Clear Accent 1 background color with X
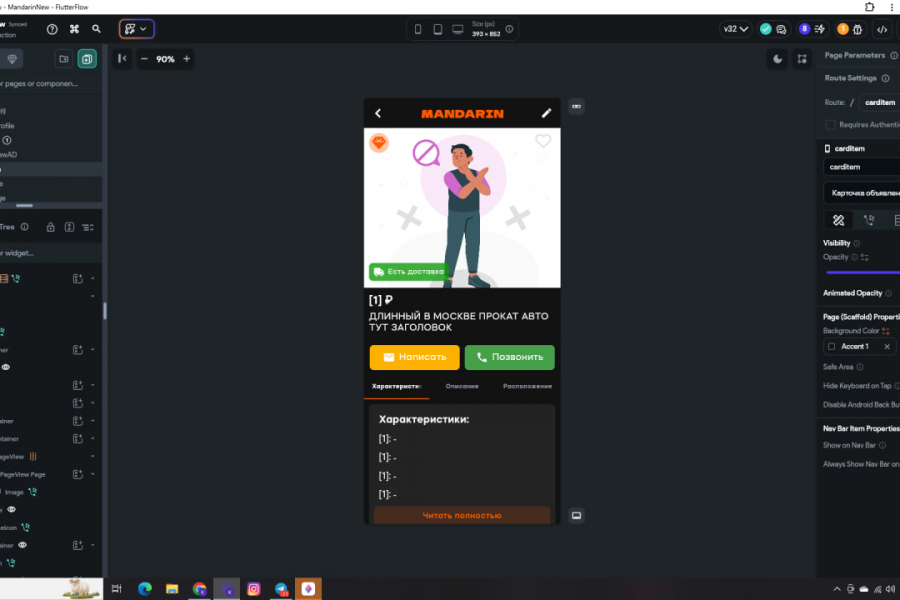The image size is (900, 600). click(887, 346)
